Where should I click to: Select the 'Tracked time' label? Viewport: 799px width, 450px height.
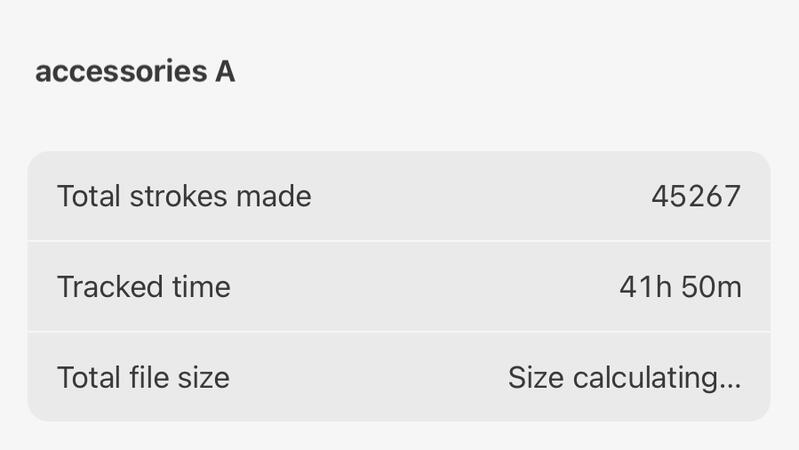pos(144,287)
